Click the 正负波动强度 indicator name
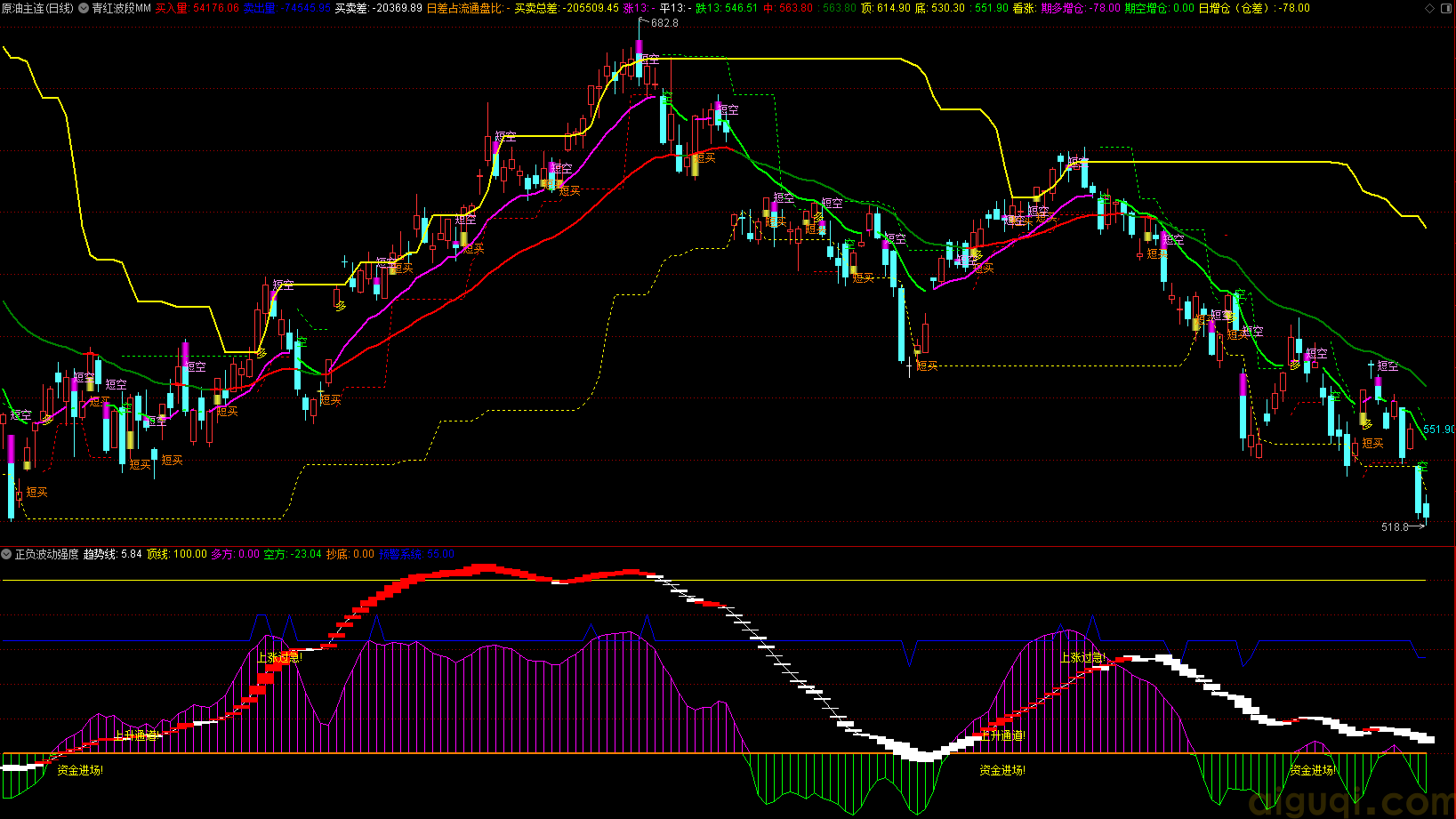Viewport: 1456px width, 819px height. coord(47,554)
